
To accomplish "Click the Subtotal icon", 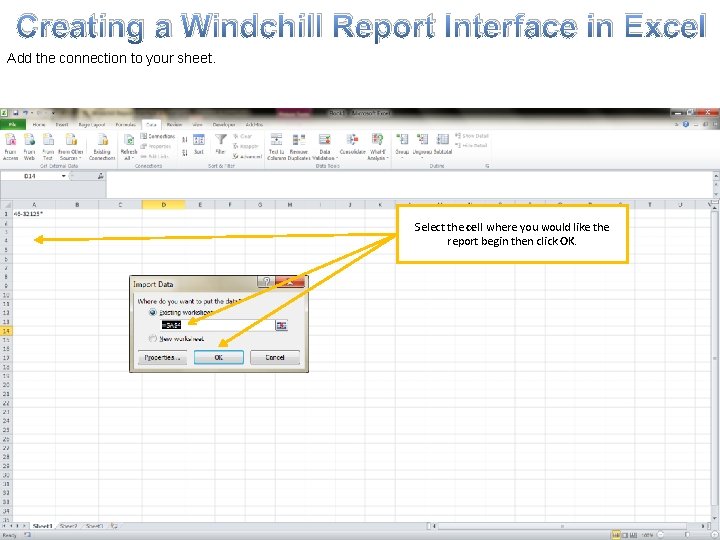I will [x=443, y=144].
